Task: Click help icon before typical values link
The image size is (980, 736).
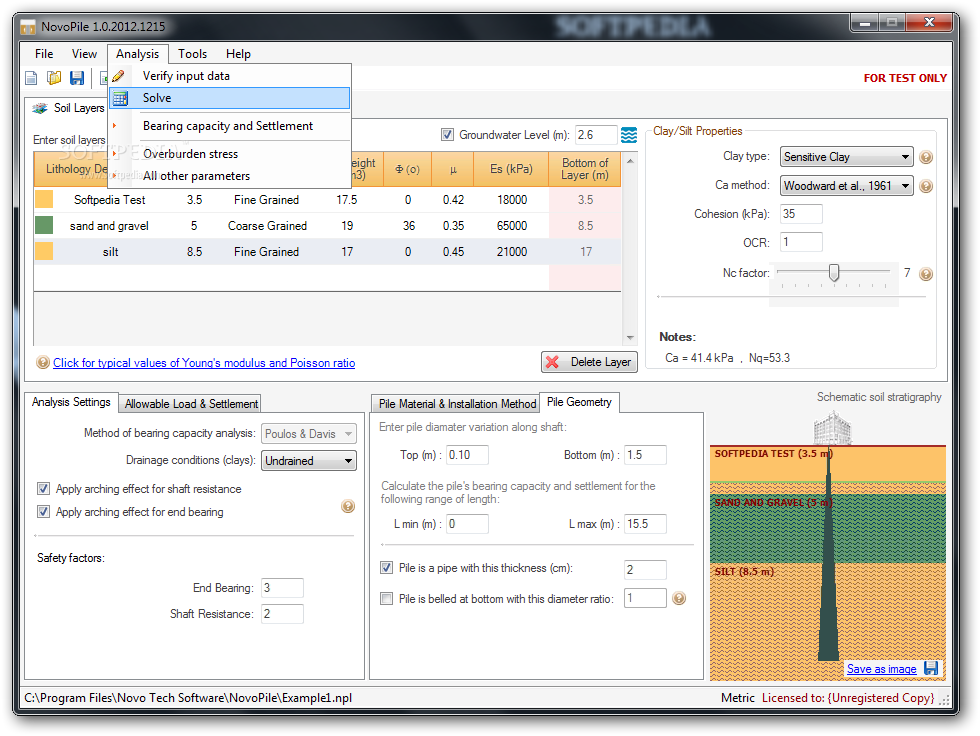Action: [x=42, y=362]
